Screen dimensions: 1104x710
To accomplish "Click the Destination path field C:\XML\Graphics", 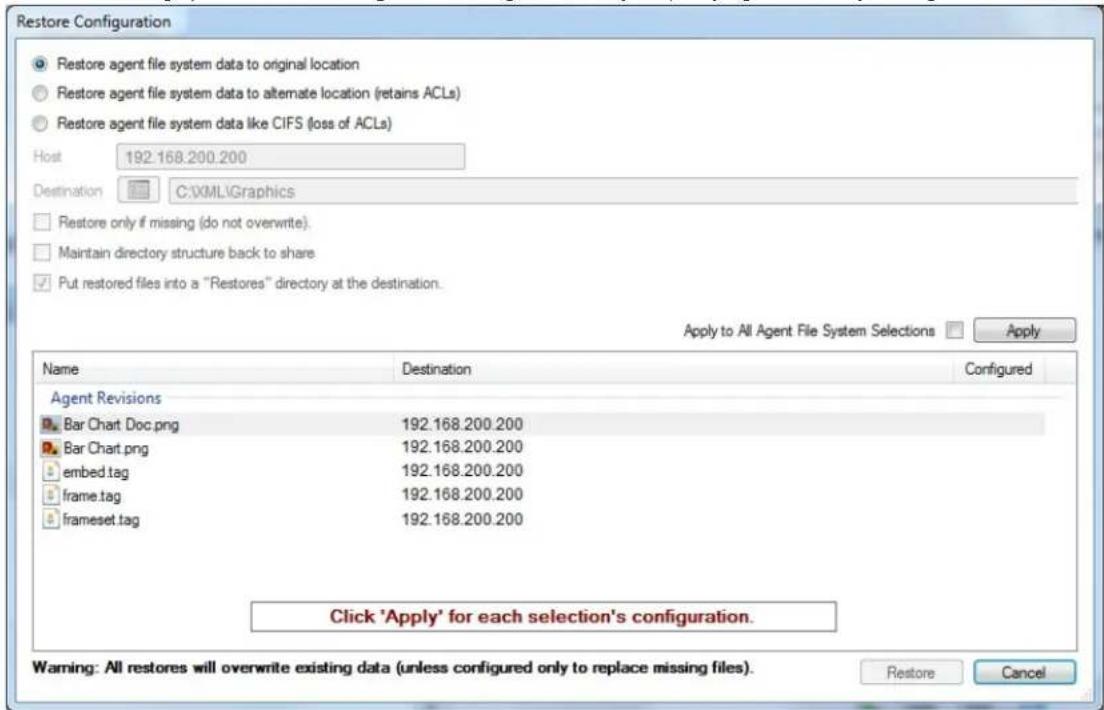I will click(623, 191).
